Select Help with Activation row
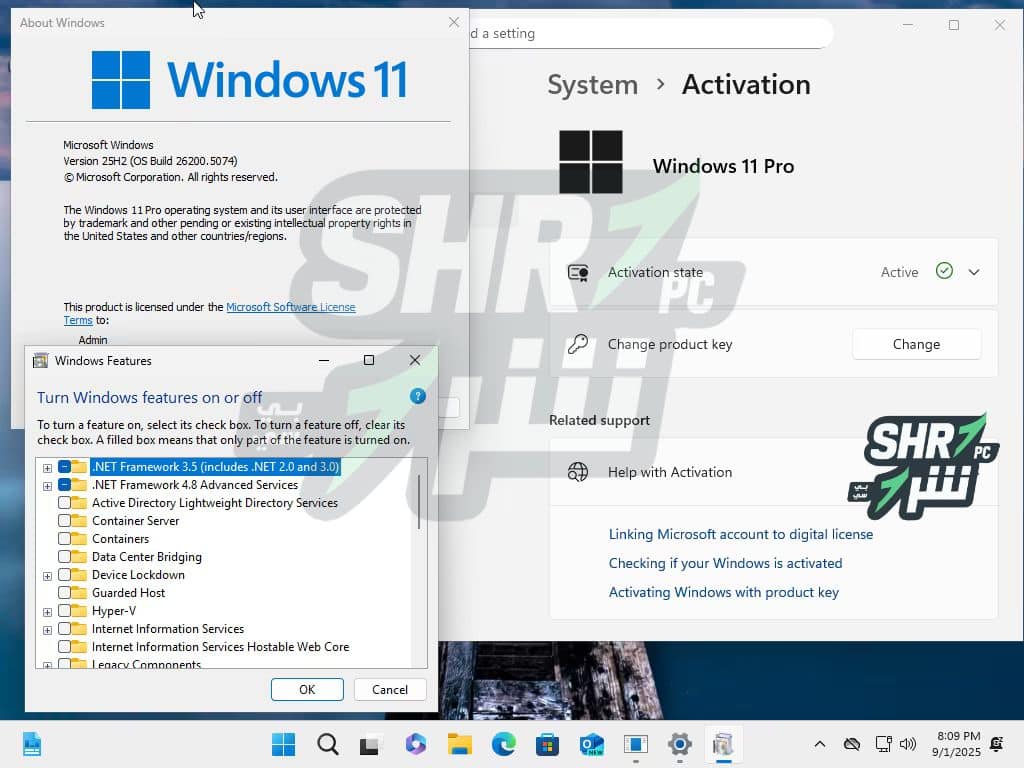Screen dimensions: 1024x768 tap(773, 472)
